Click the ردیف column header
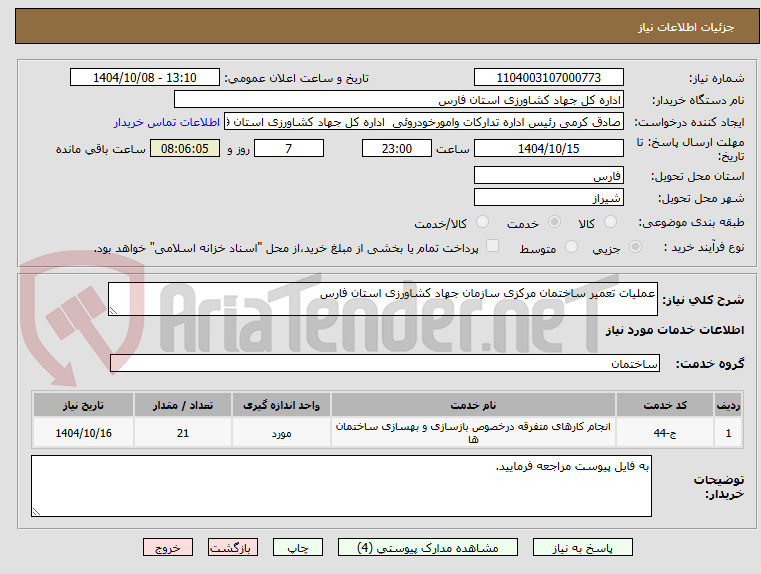Viewport: 761px width, 574px height. coord(728,405)
